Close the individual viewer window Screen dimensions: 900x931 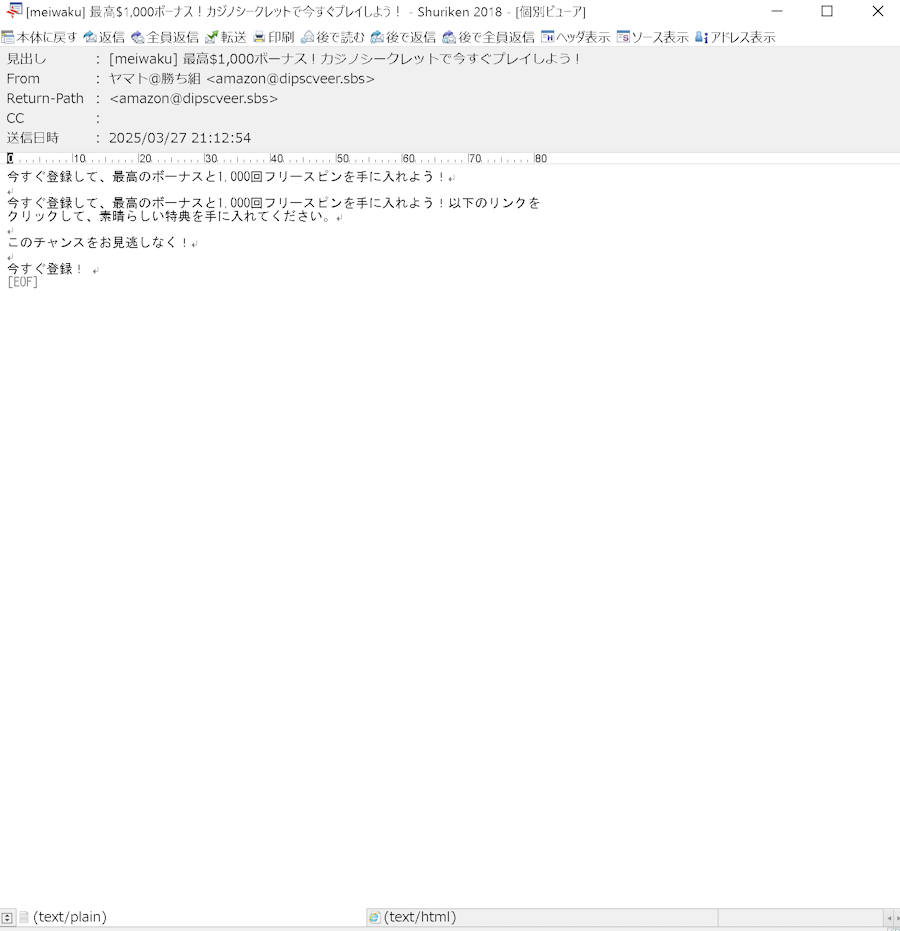point(877,11)
